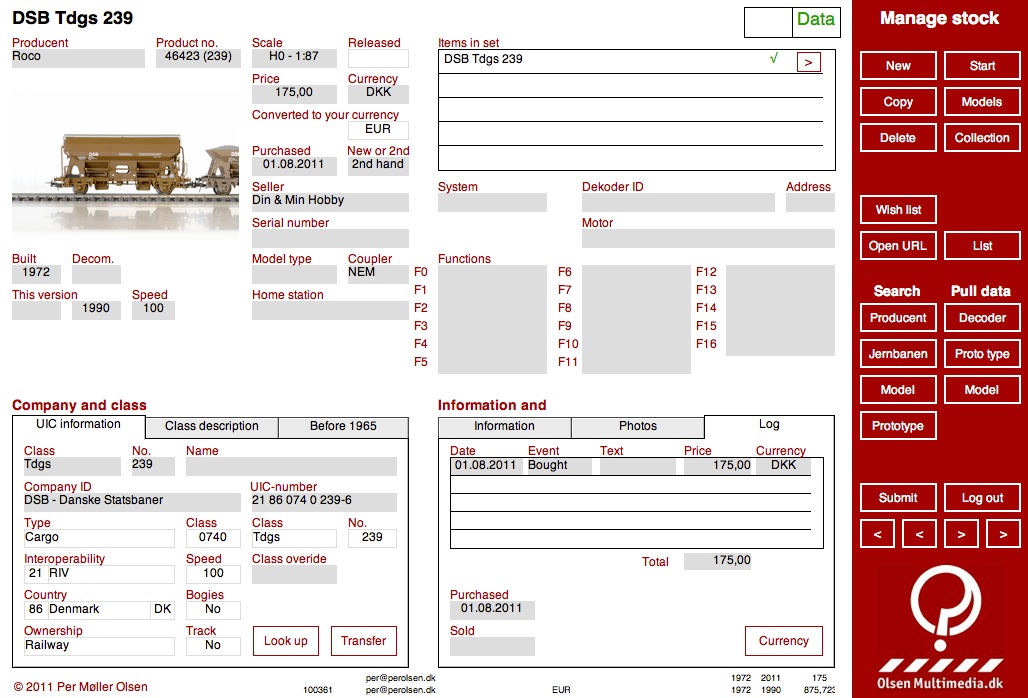Screen dimensions: 1028x698
Task: Open the Currency DKK field
Action: (x=378, y=94)
